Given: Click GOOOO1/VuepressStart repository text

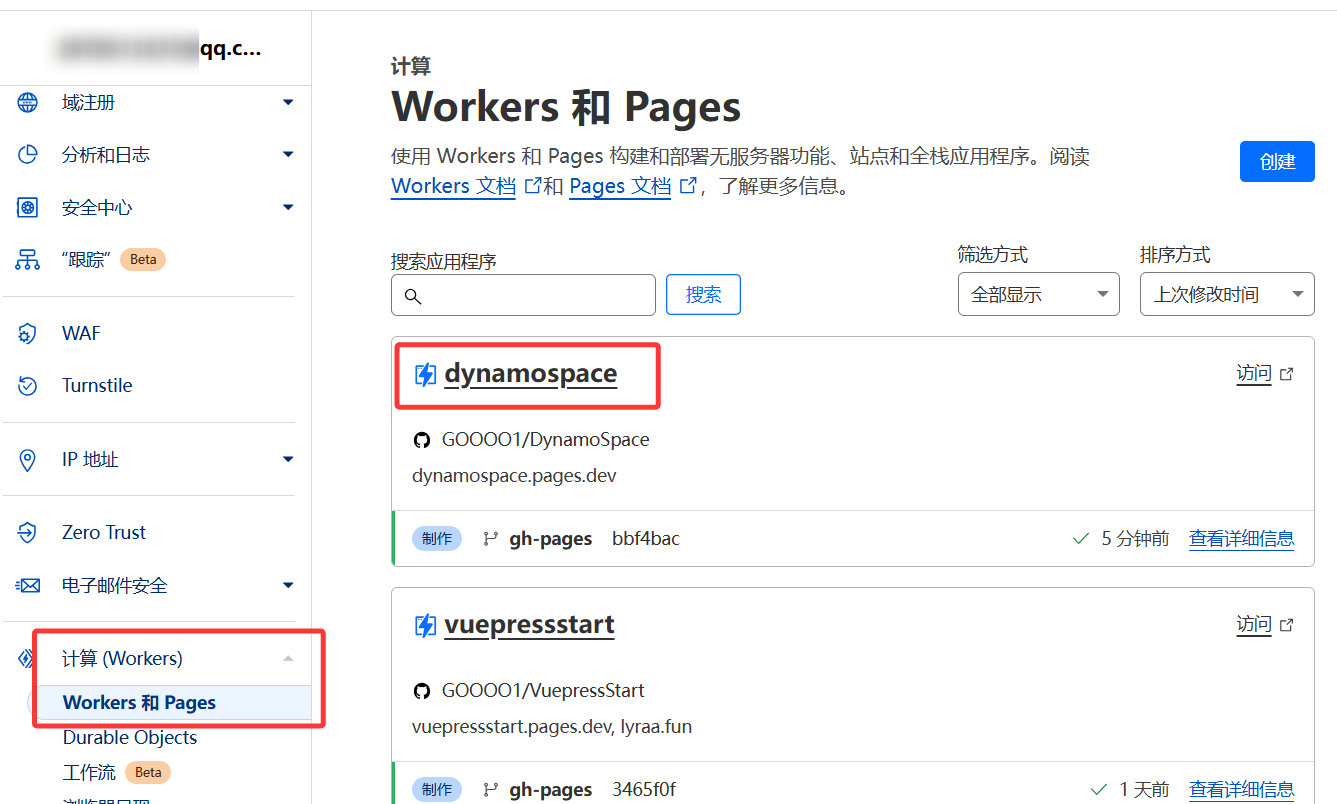Looking at the screenshot, I should (x=543, y=691).
